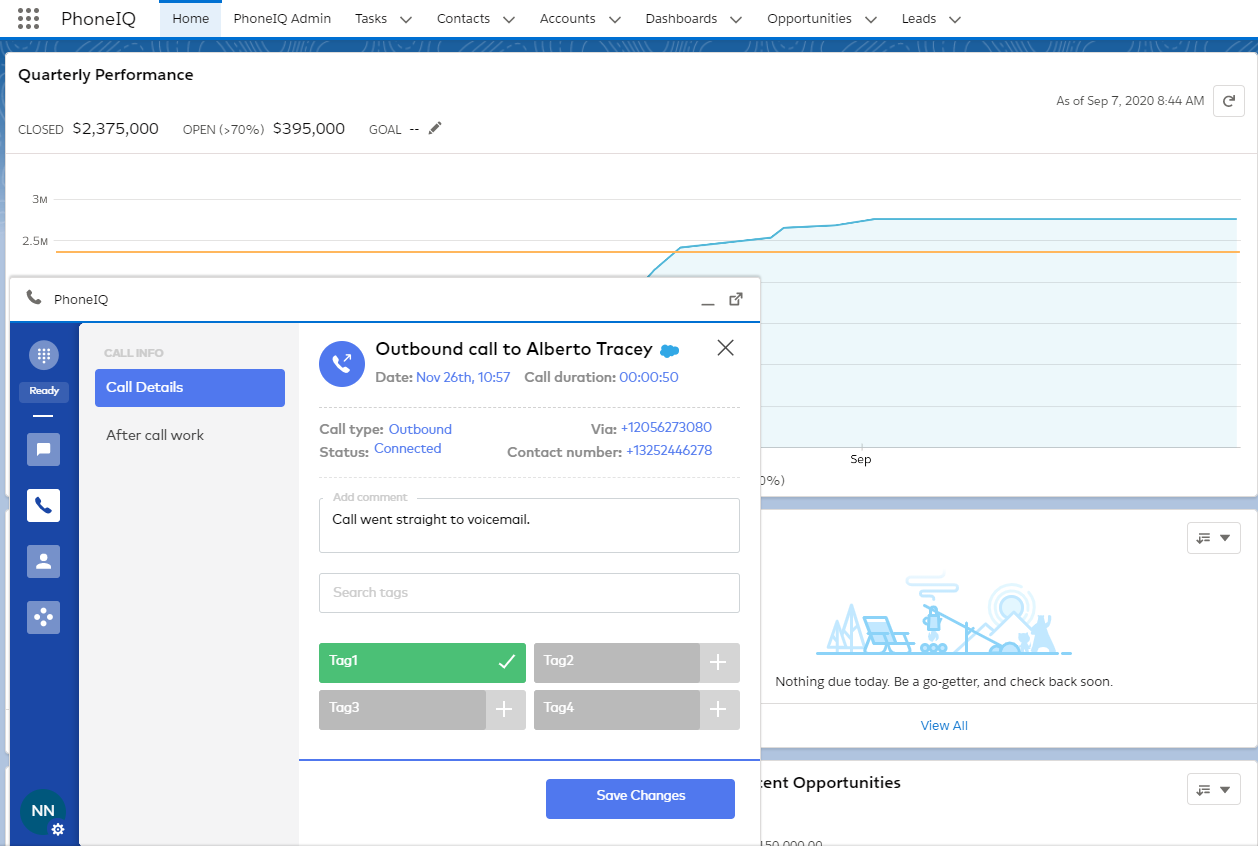Click the Search tags input field
1258x846 pixels.
(x=529, y=593)
